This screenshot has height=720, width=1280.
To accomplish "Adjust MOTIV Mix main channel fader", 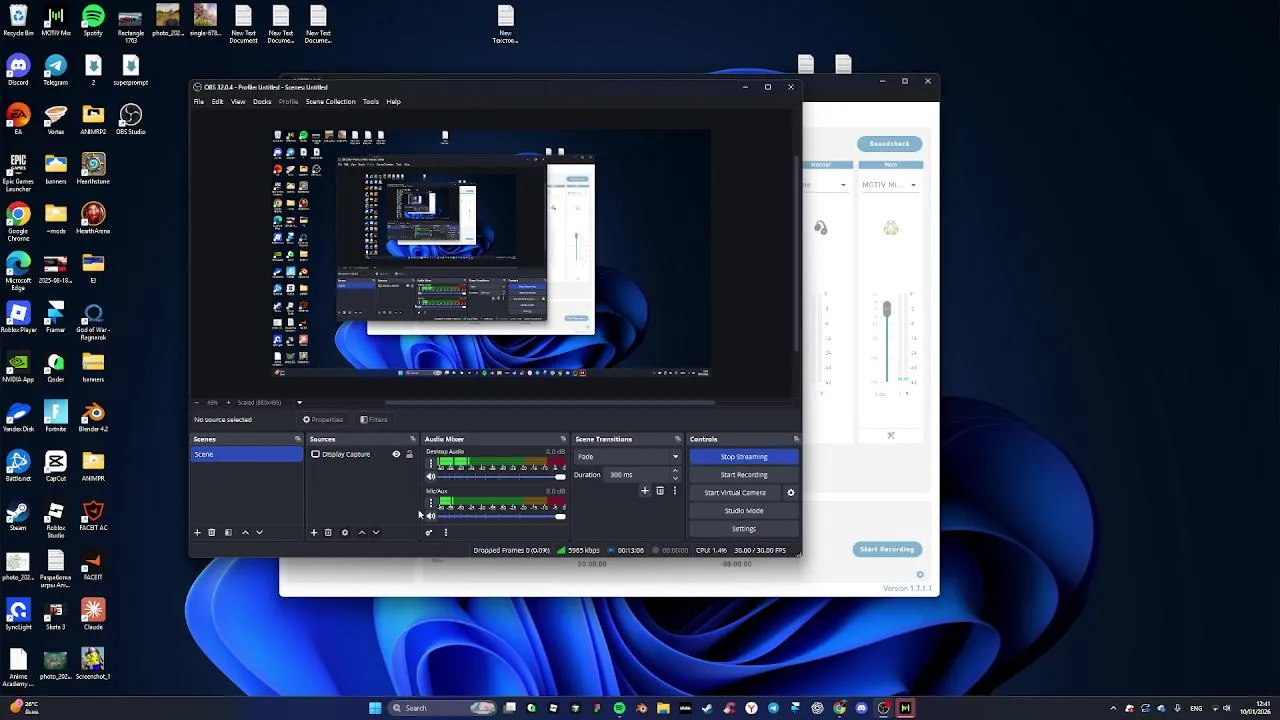I will tap(886, 311).
